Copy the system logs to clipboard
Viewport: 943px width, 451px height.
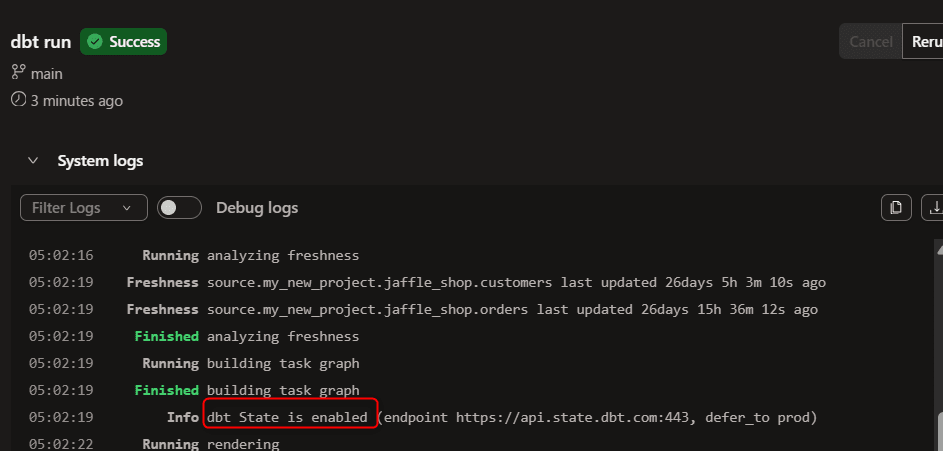point(896,208)
